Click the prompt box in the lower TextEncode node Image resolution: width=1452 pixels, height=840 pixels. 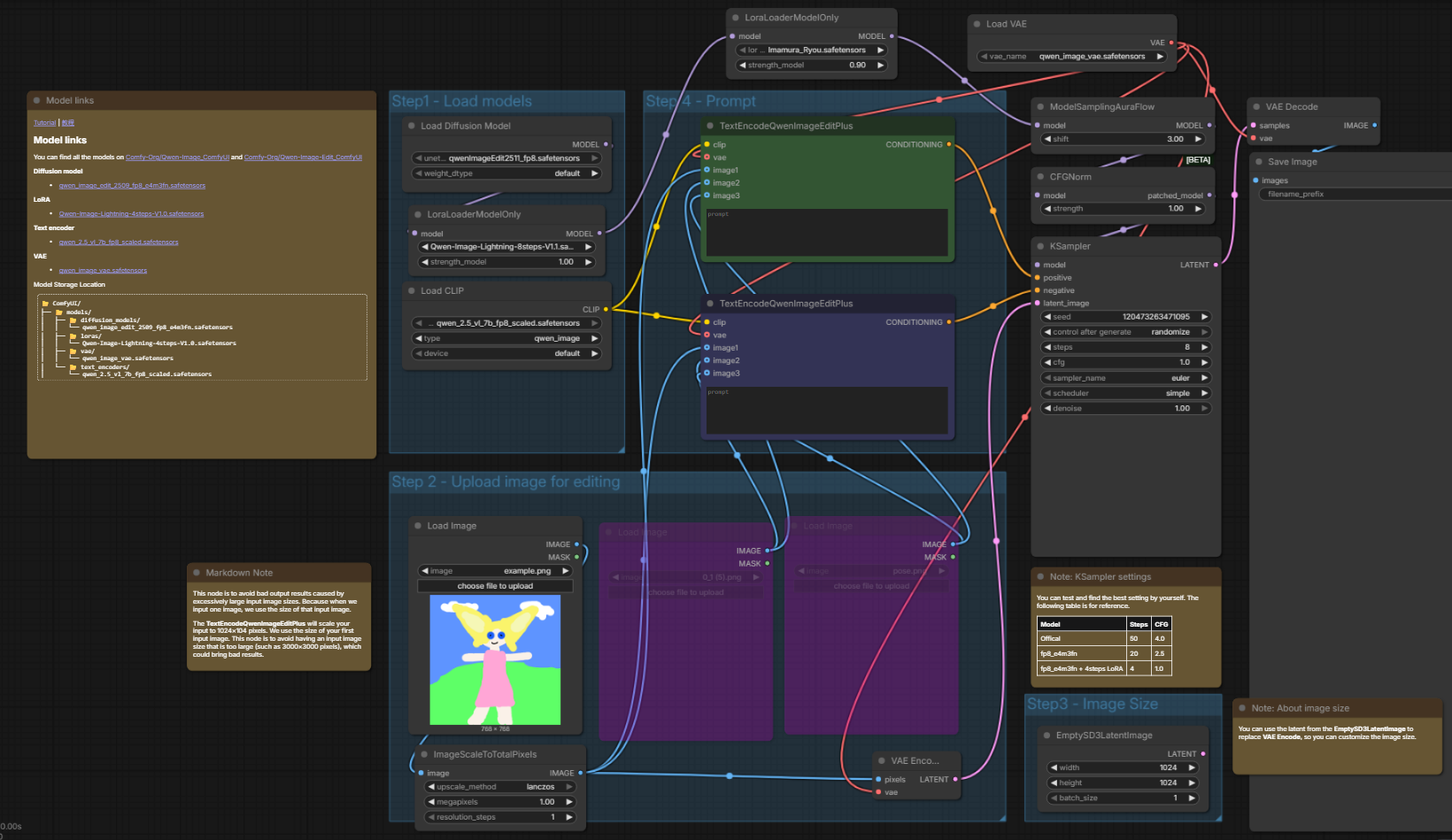click(827, 411)
